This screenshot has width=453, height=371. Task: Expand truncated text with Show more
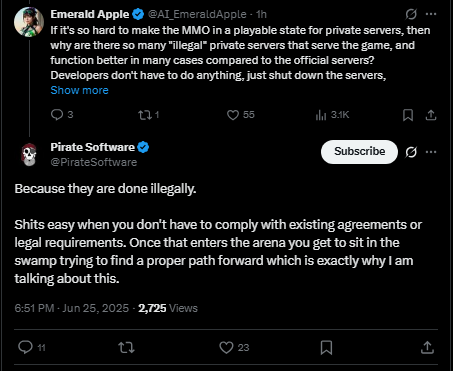point(79,90)
